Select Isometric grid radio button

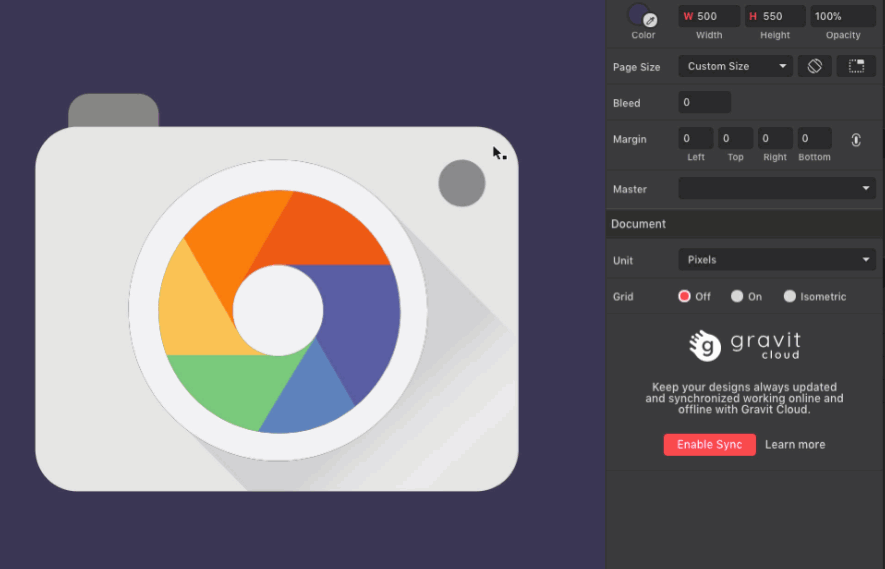(790, 296)
